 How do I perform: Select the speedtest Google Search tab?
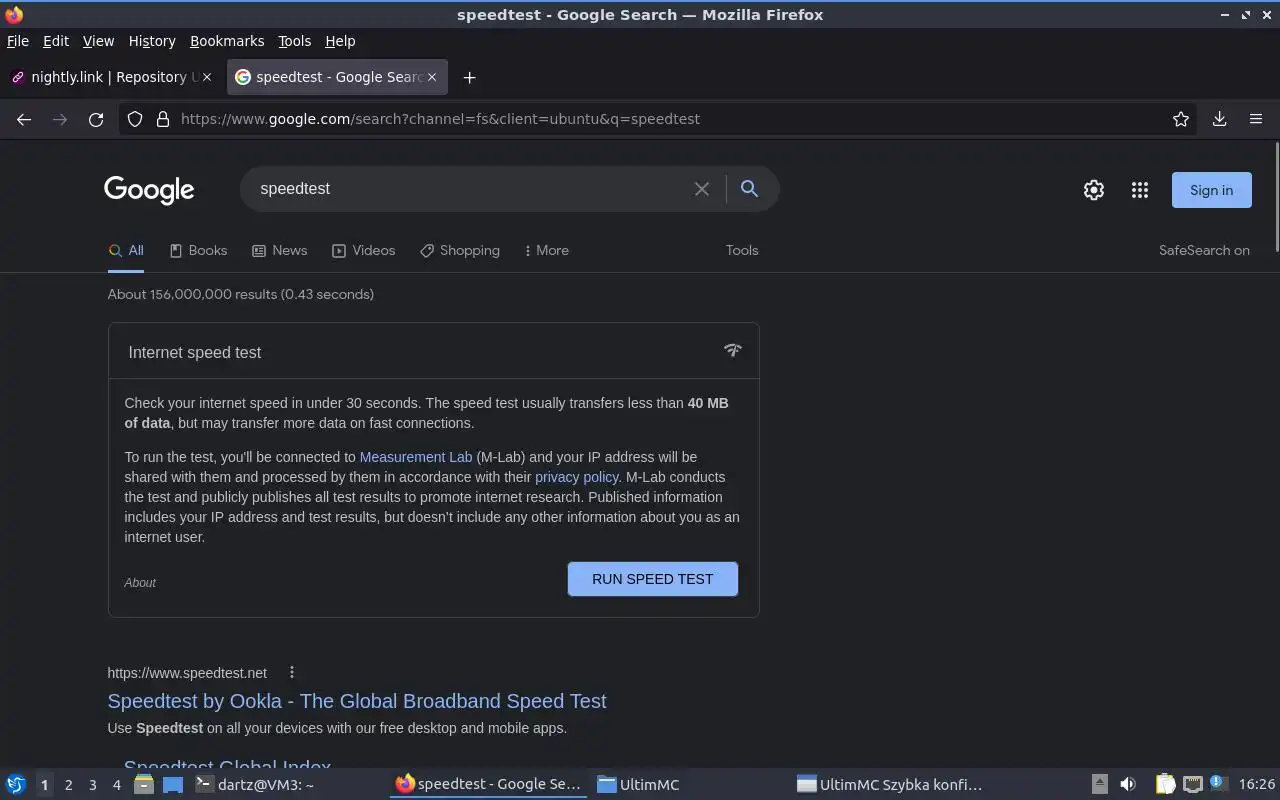336,77
